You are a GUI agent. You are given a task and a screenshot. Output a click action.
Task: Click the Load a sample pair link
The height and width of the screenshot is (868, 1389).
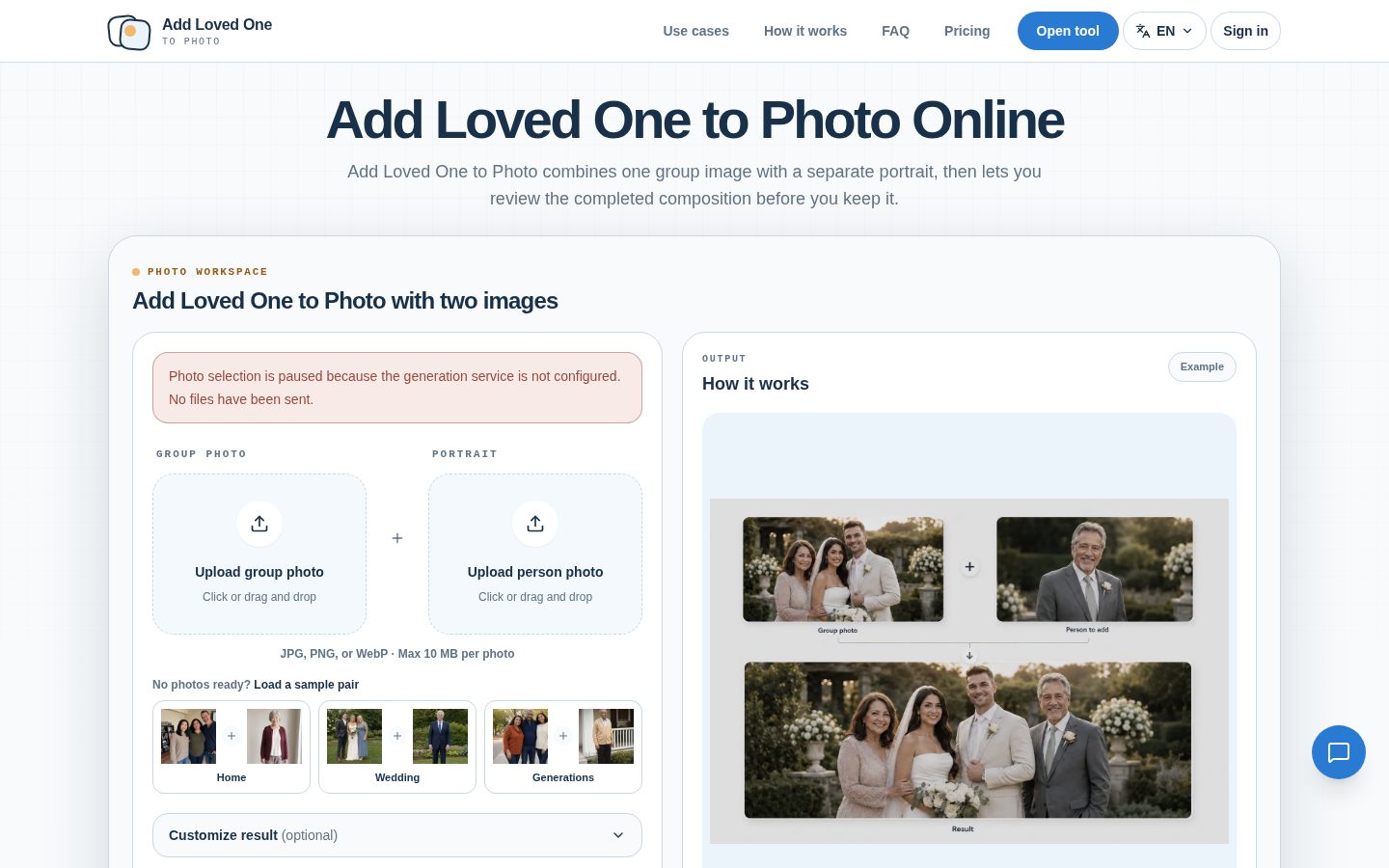pos(306,685)
